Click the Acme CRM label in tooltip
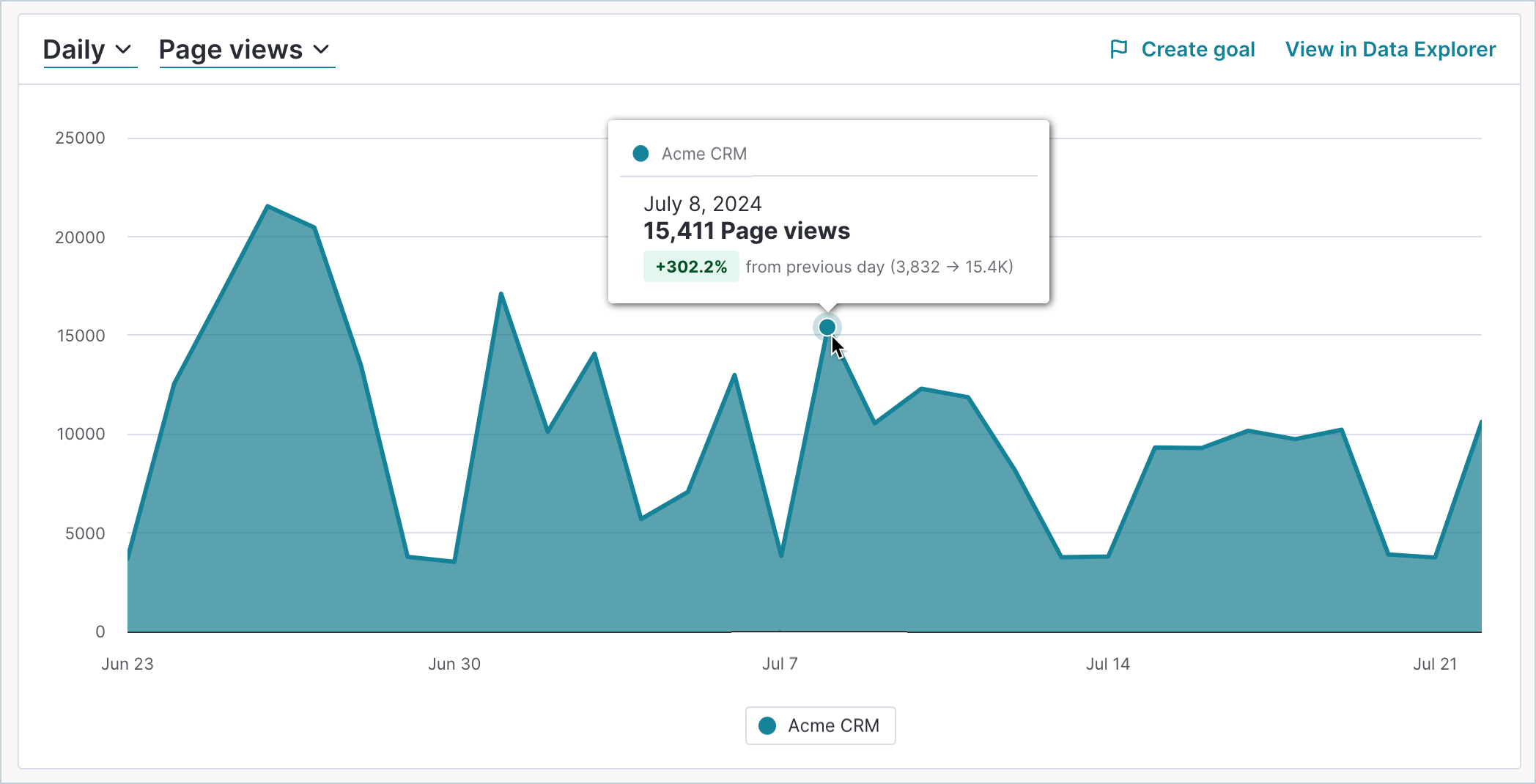The height and width of the screenshot is (784, 1536). click(704, 154)
